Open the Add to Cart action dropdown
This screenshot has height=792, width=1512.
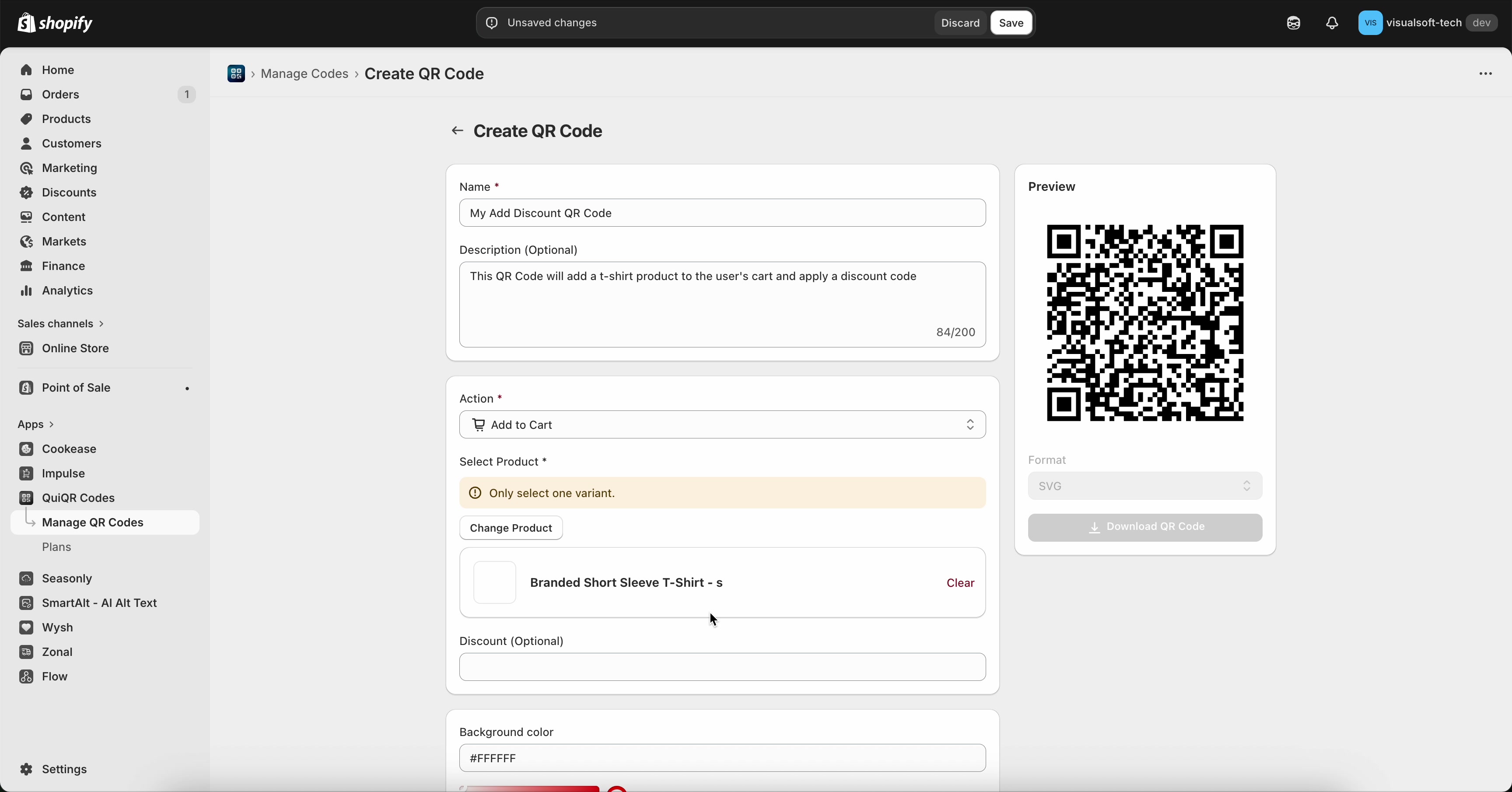click(x=721, y=424)
